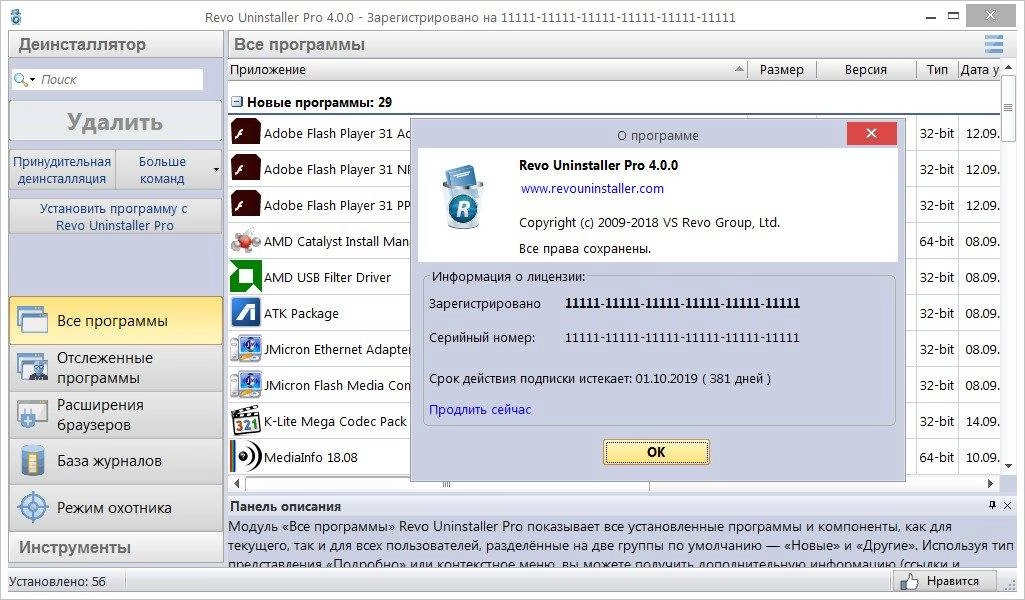Collapse the Деинсталлятор section header
Viewport: 1025px width, 600px height.
click(x=116, y=44)
